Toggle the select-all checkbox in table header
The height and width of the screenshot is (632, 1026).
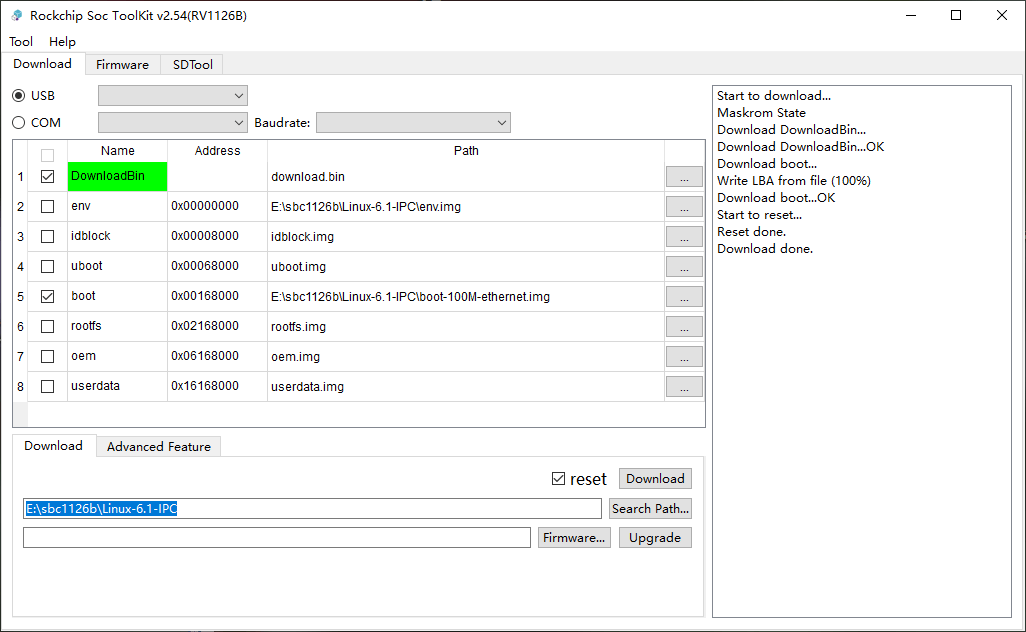click(47, 155)
